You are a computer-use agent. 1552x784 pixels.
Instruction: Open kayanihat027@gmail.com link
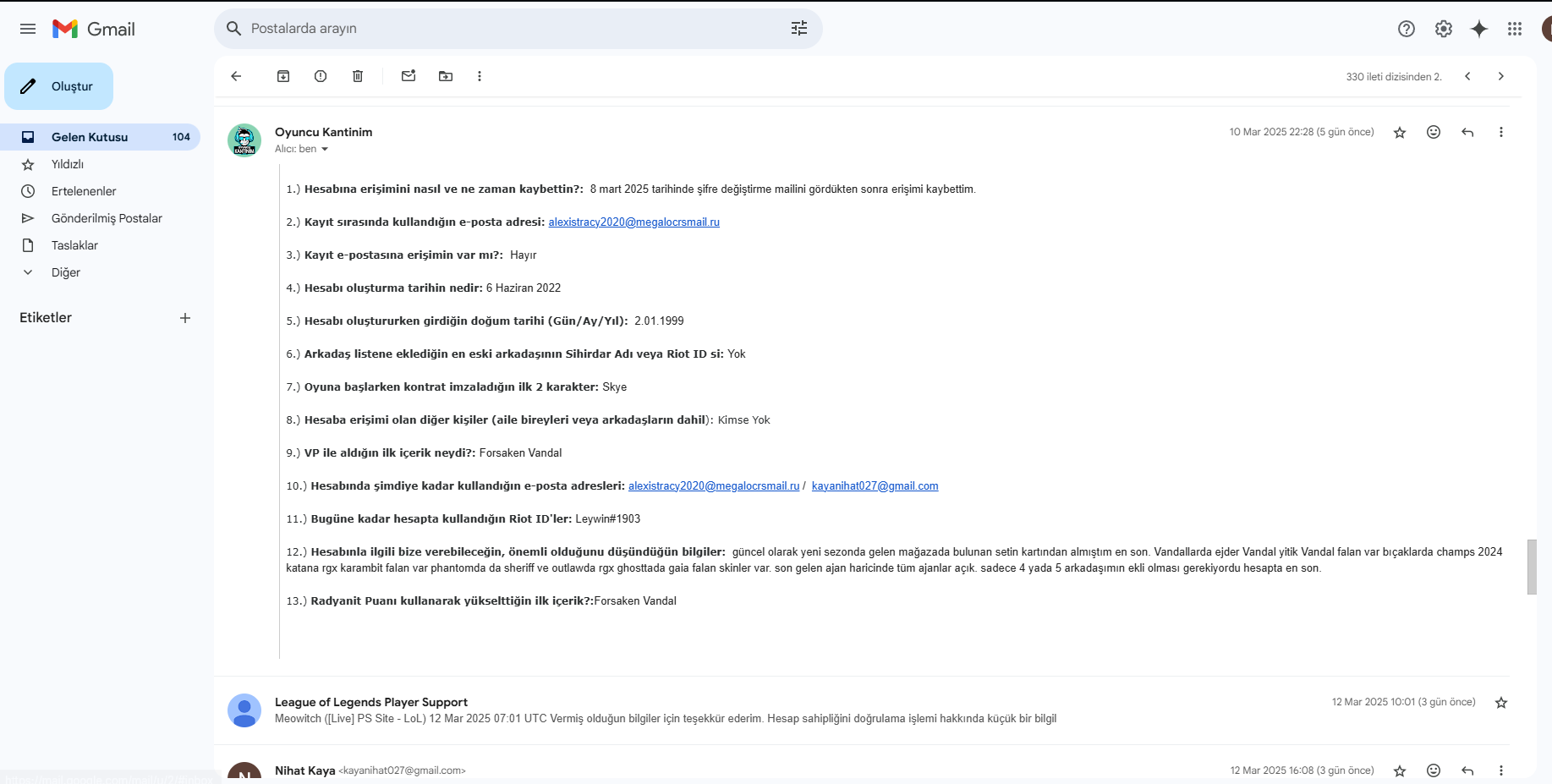click(875, 486)
